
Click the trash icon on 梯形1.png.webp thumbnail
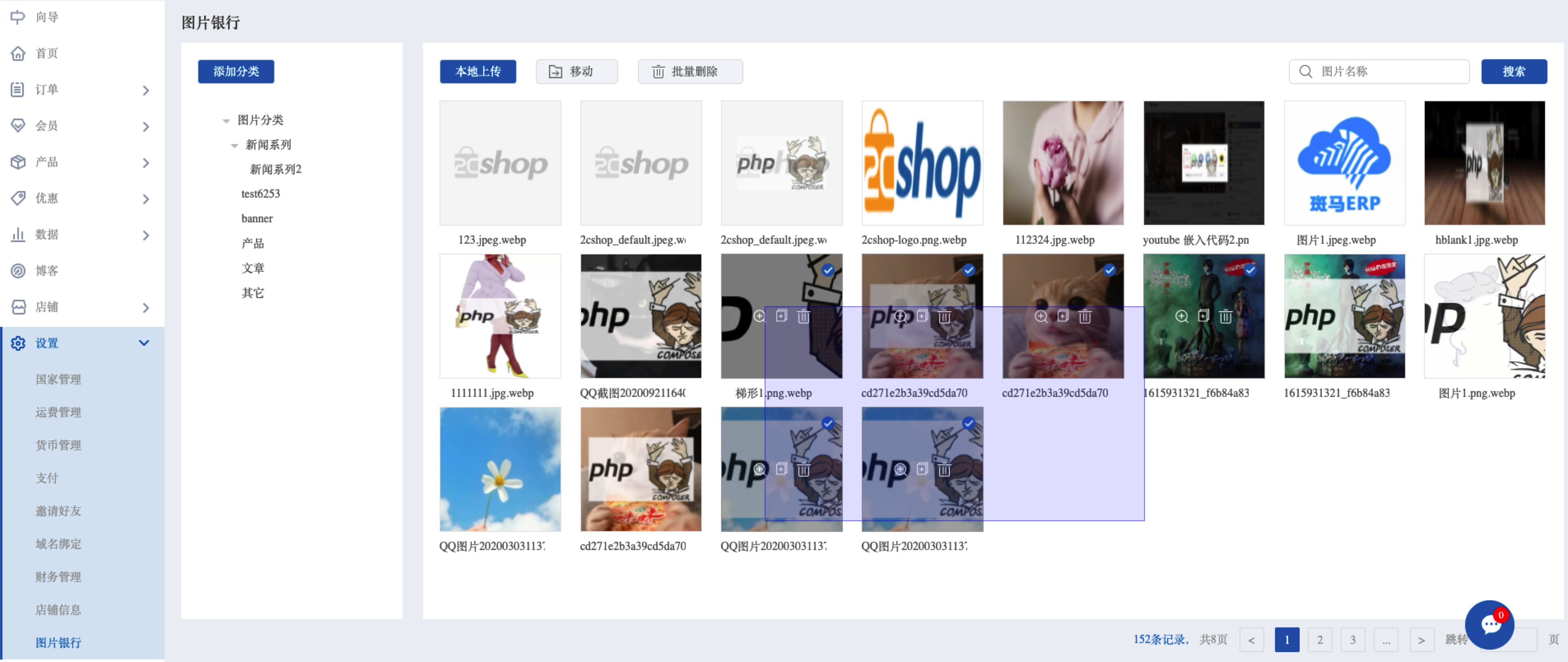[803, 317]
